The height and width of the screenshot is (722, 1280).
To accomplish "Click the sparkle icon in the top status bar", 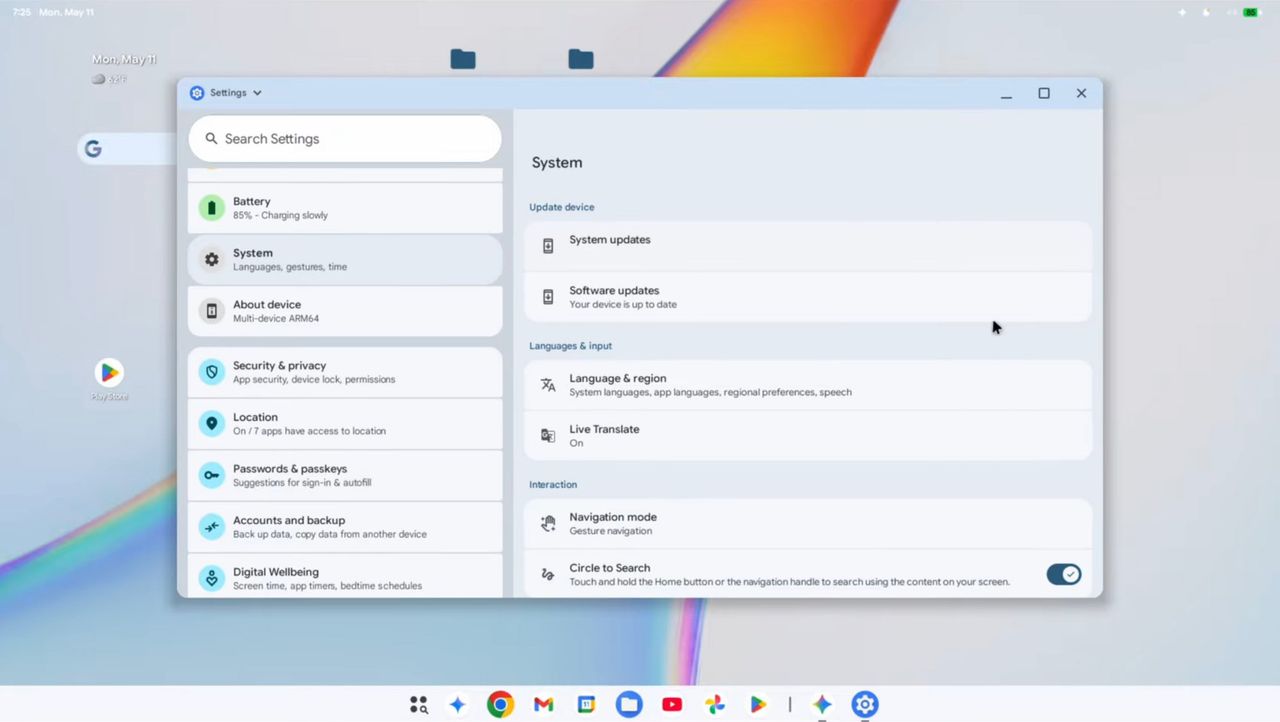I will pyautogui.click(x=1182, y=12).
